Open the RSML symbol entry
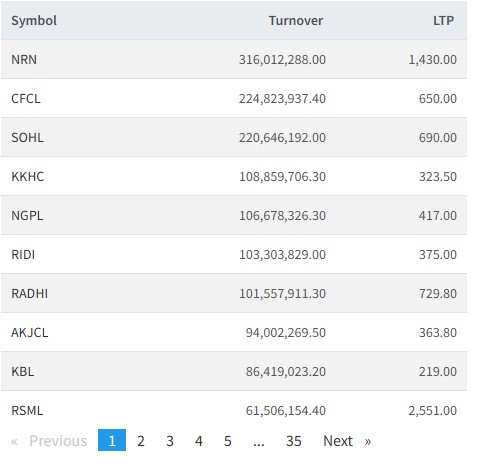The width and height of the screenshot is (477, 473). pos(27,411)
